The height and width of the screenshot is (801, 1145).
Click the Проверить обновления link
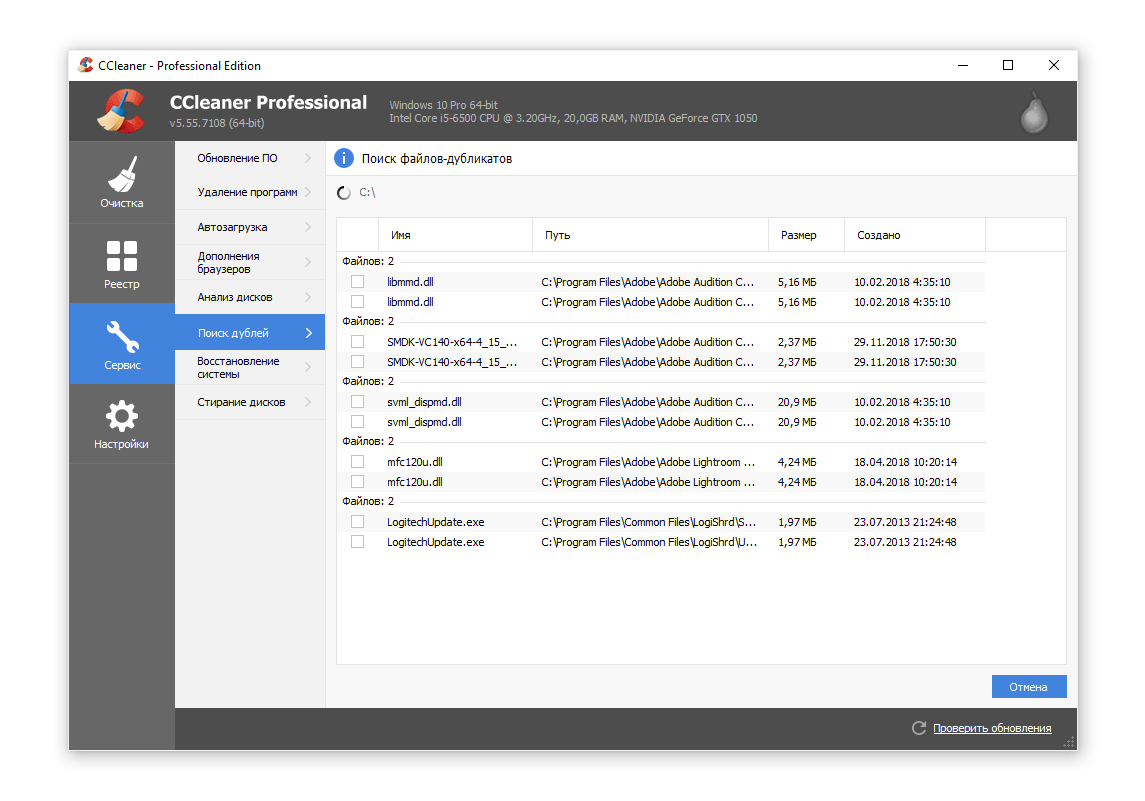point(992,728)
